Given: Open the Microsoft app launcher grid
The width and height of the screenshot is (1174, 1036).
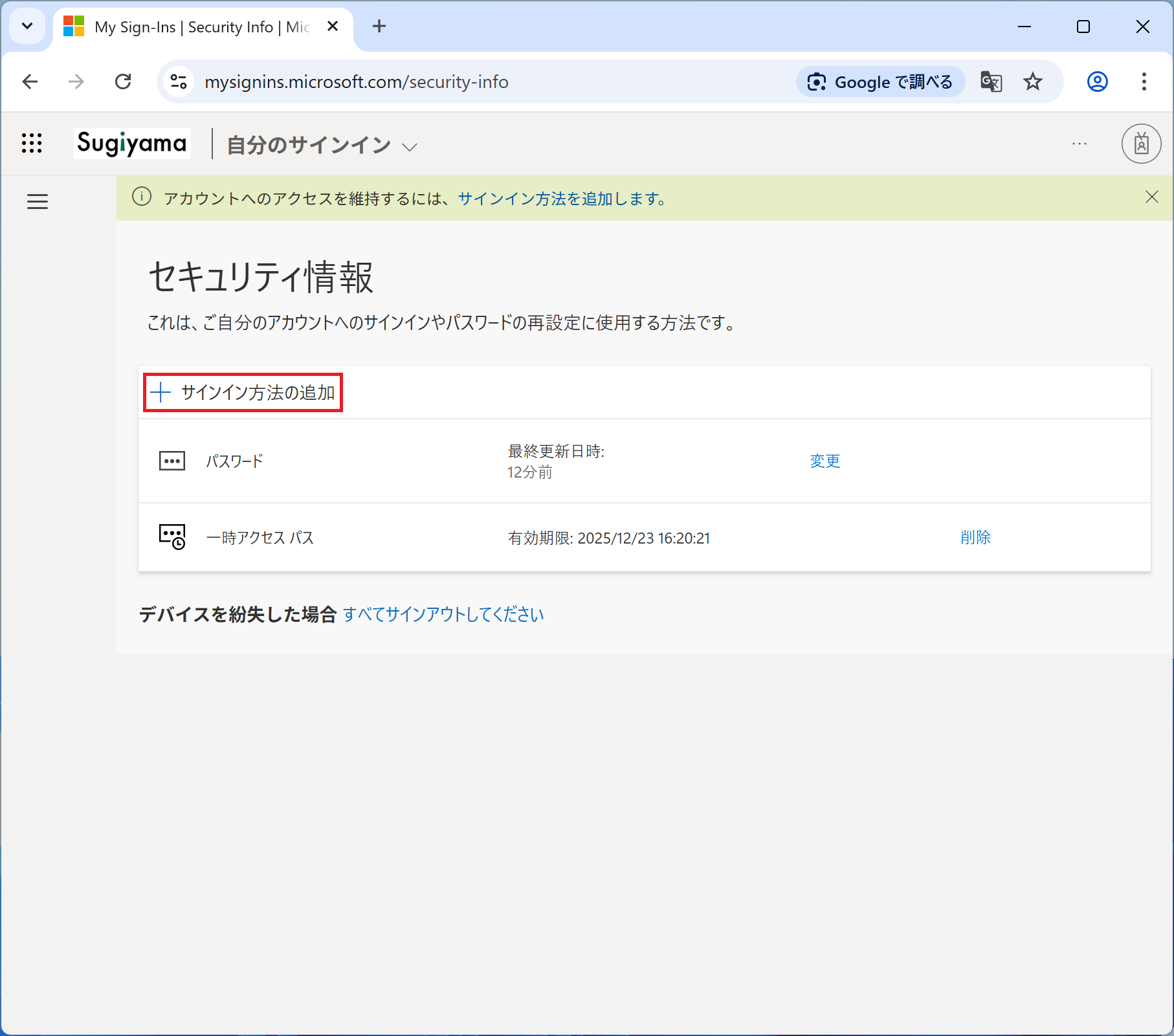Looking at the screenshot, I should (x=32, y=143).
